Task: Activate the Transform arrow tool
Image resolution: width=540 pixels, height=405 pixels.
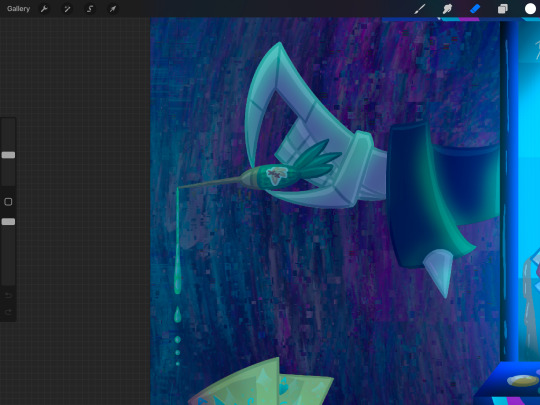Action: point(113,9)
